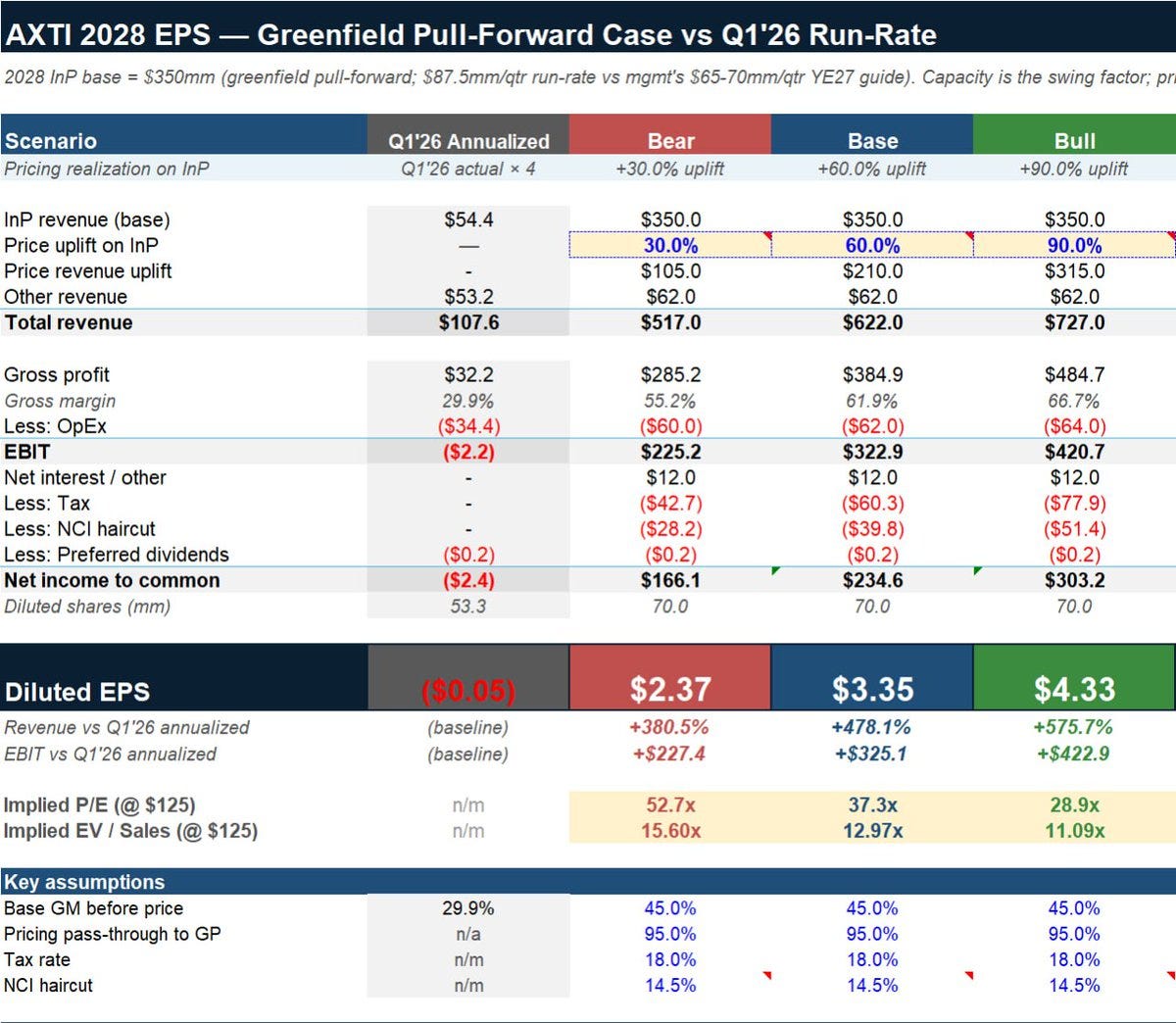Click Q1'26 EBIT value ($2.2)
1176x1023 pixels.
[468, 452]
